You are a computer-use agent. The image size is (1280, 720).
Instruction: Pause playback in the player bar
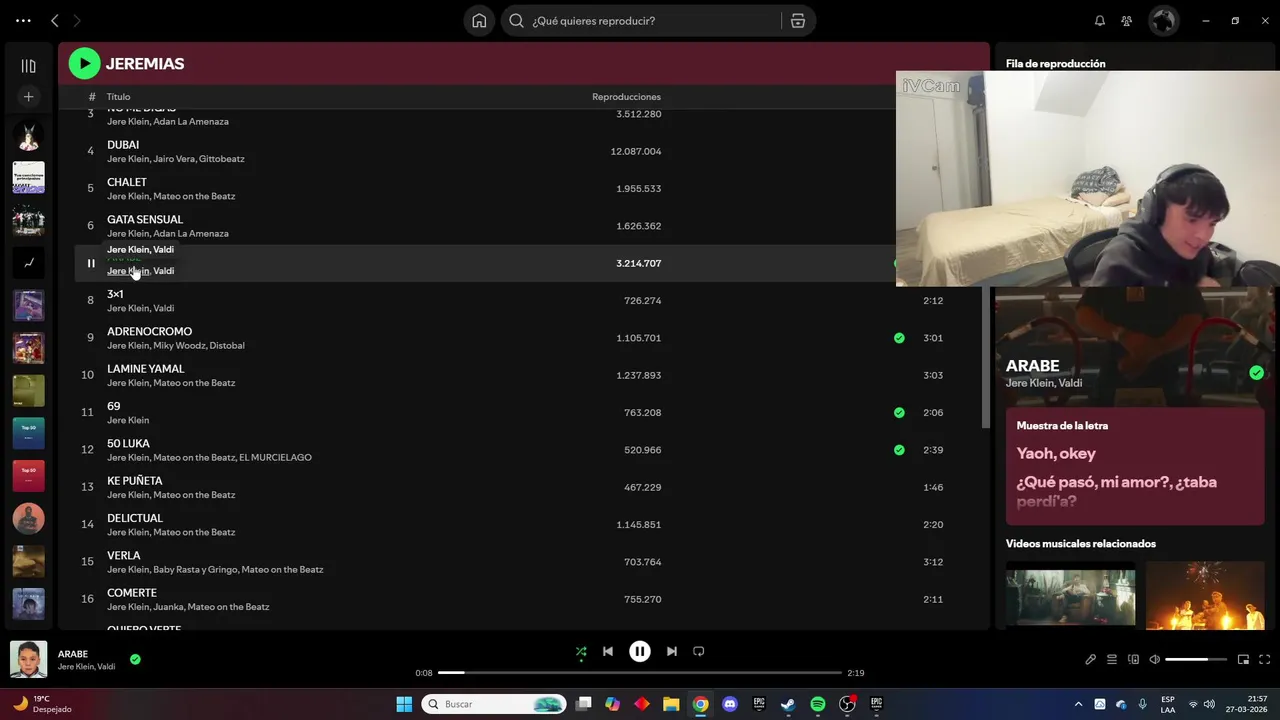click(x=640, y=652)
